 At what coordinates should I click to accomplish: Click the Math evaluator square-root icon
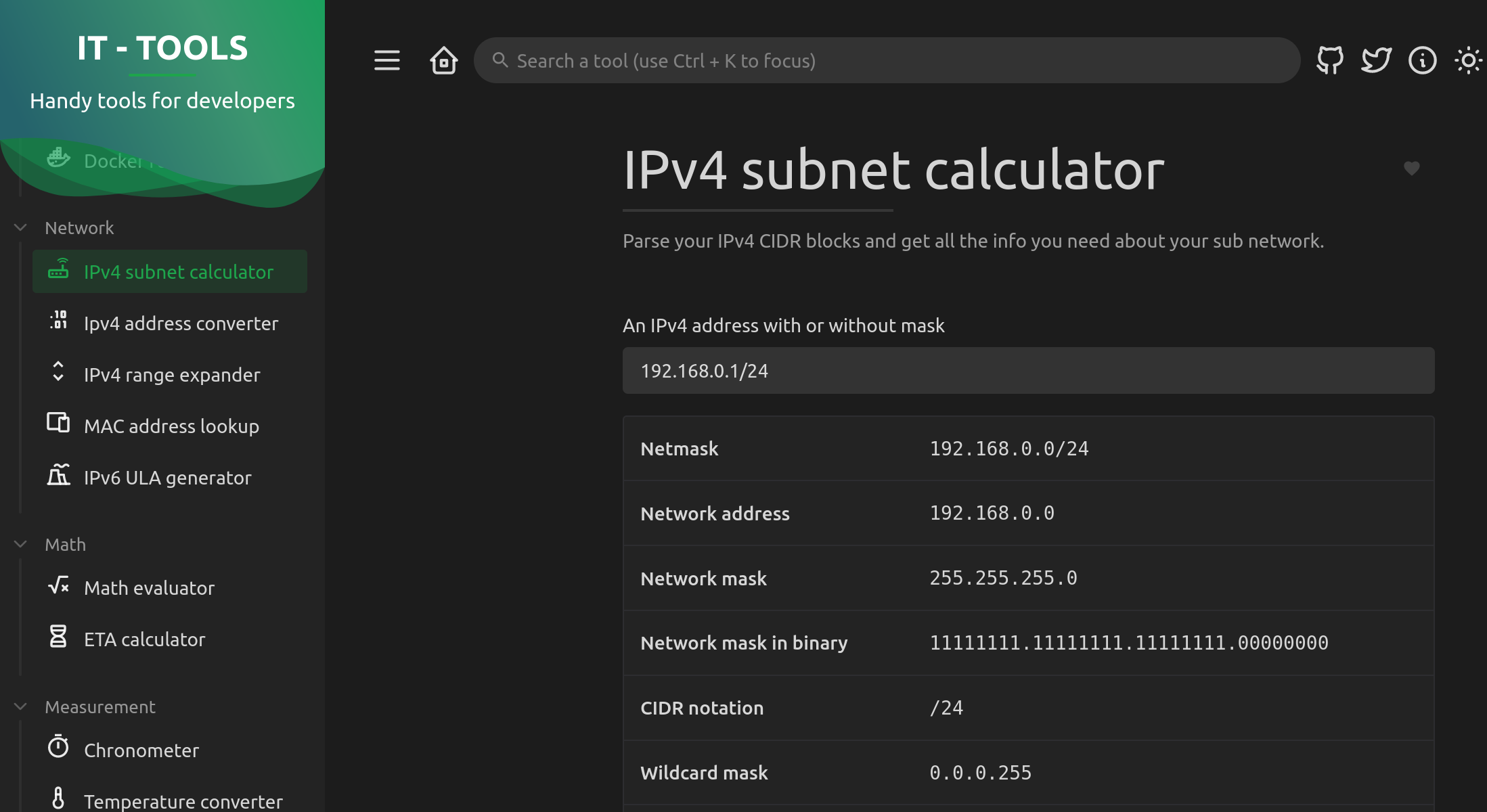click(x=58, y=585)
